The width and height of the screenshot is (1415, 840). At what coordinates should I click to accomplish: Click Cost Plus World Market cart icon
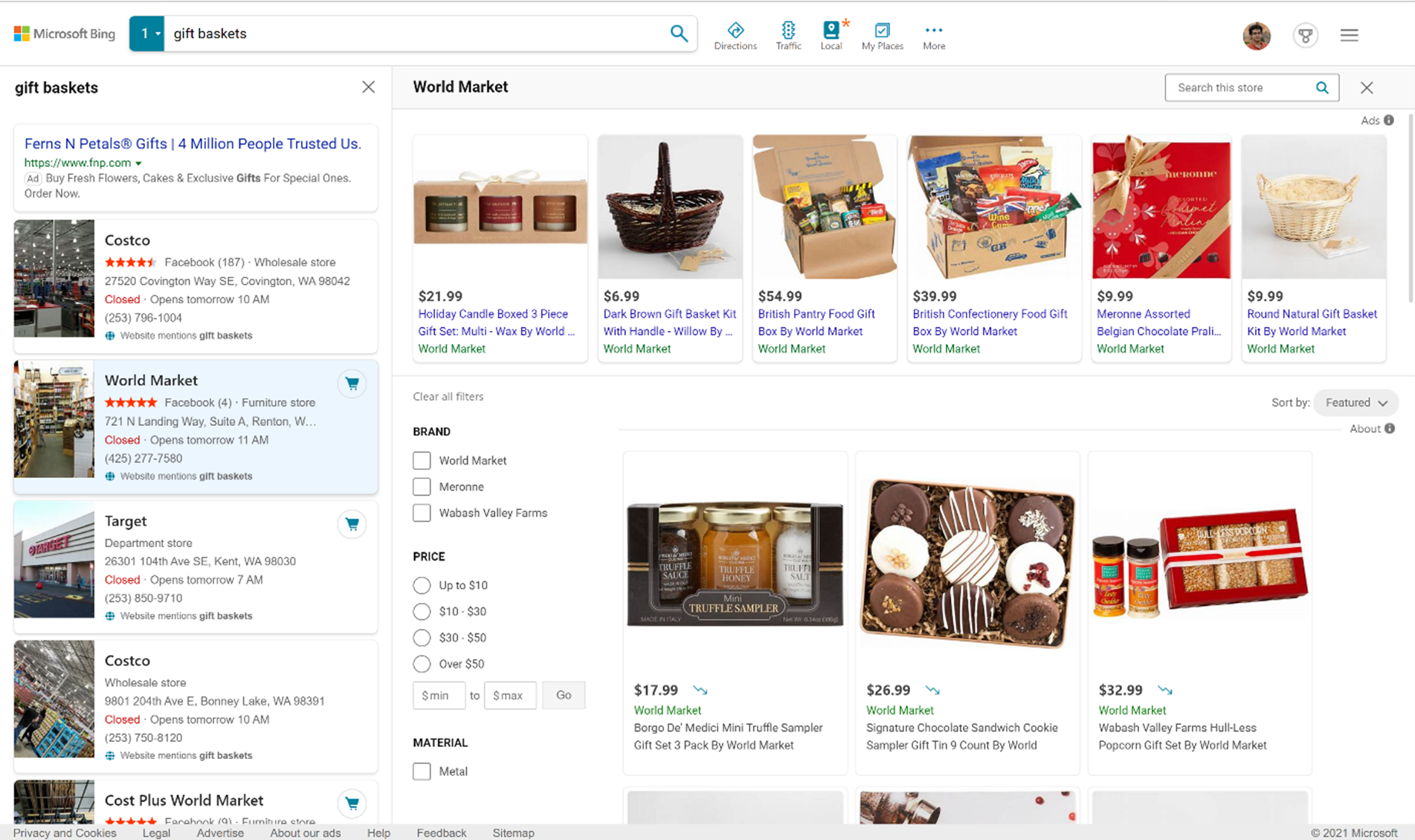pos(352,804)
